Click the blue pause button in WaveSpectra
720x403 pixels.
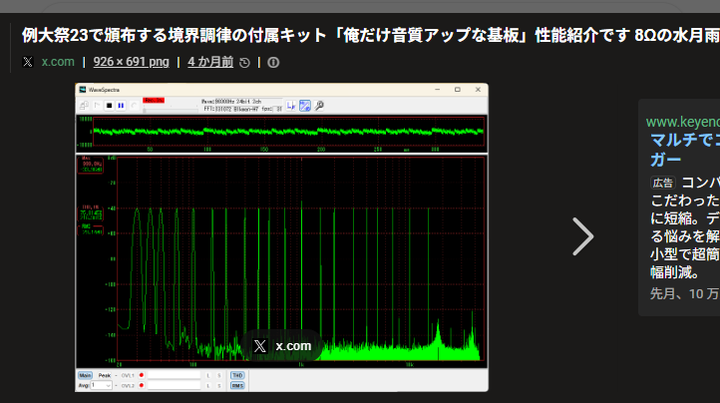[x=121, y=106]
